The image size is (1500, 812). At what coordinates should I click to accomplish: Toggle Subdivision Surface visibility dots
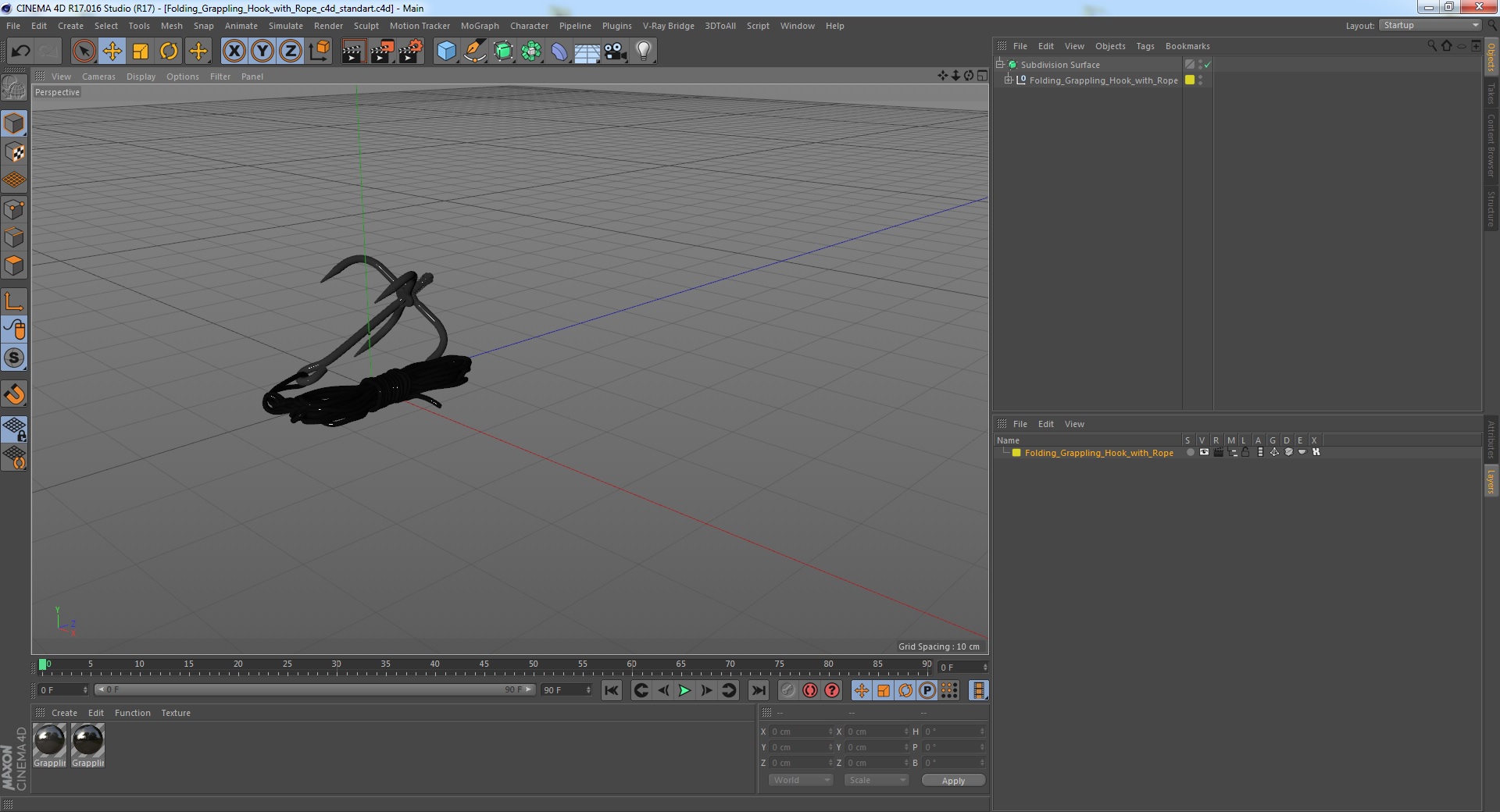(1200, 65)
